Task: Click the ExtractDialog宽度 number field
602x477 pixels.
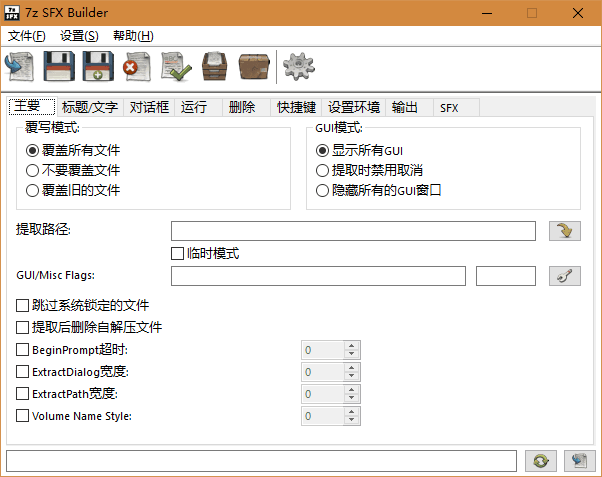Action: tap(322, 372)
